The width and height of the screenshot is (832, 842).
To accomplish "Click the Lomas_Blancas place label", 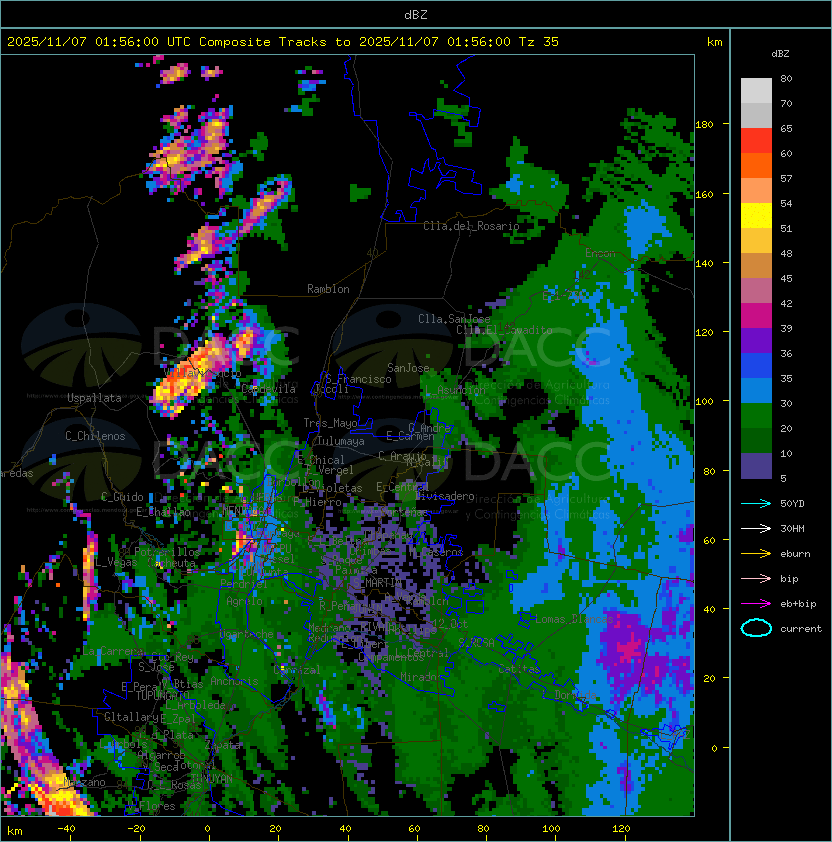I will tap(575, 619).
